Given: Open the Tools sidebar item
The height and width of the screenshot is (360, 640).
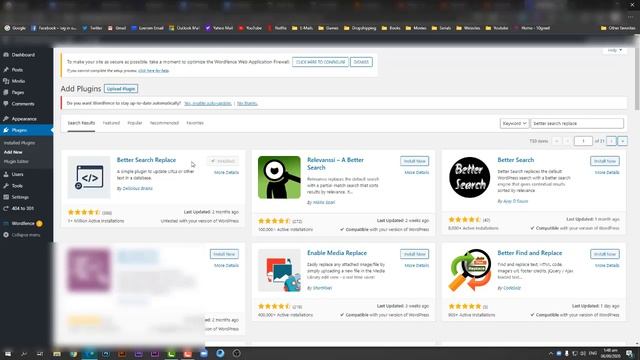Looking at the screenshot, I should [x=17, y=186].
